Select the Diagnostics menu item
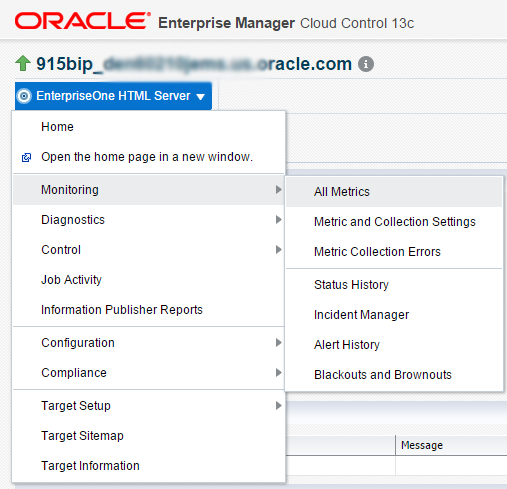Image resolution: width=507 pixels, height=489 pixels. click(x=149, y=220)
